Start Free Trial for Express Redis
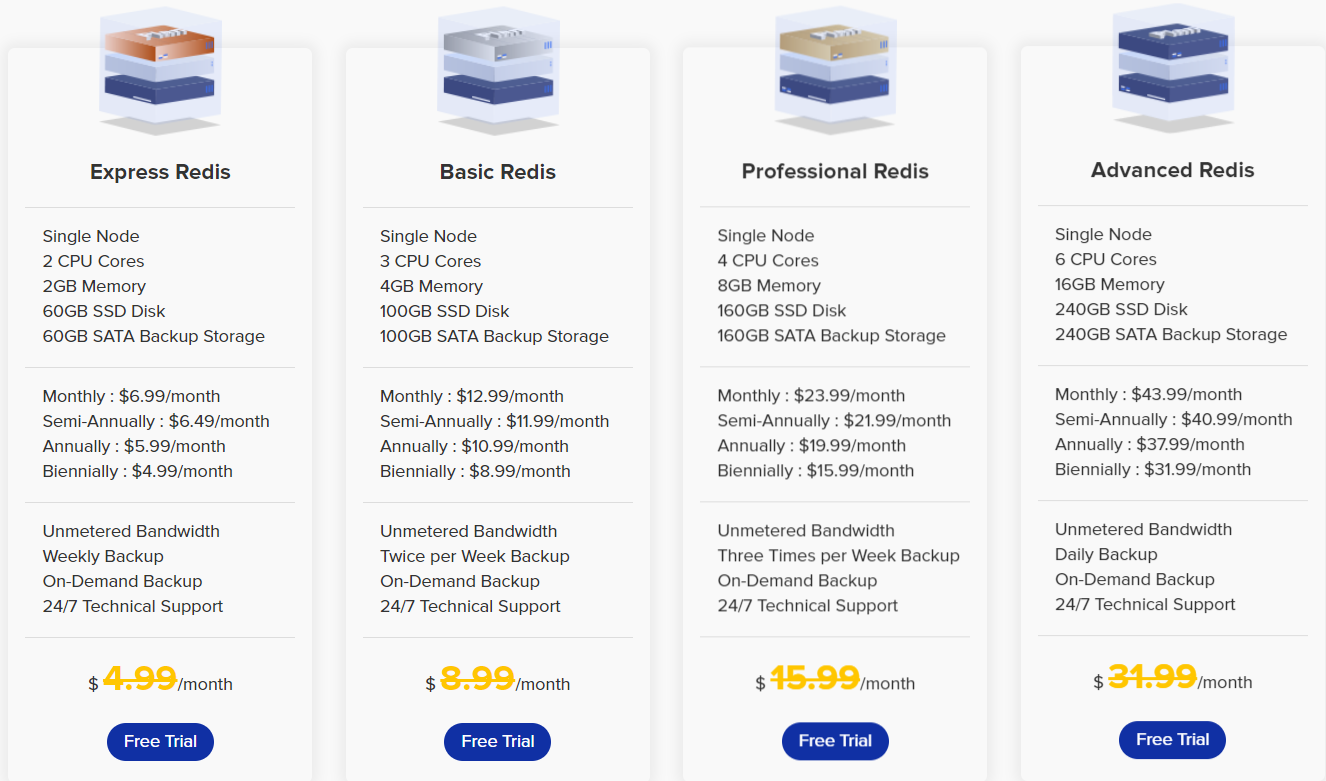1326x781 pixels. click(x=160, y=742)
